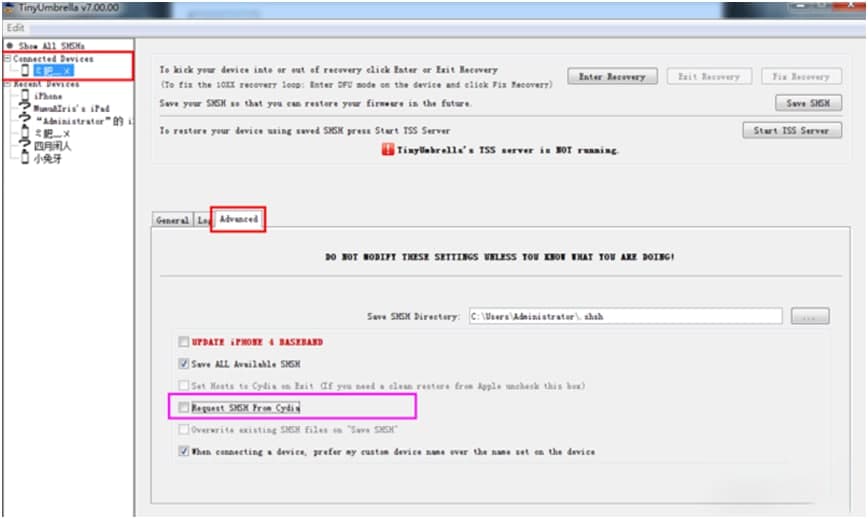The width and height of the screenshot is (868, 519).
Task: Collapse the Recent Devices tree node
Action: pos(8,84)
